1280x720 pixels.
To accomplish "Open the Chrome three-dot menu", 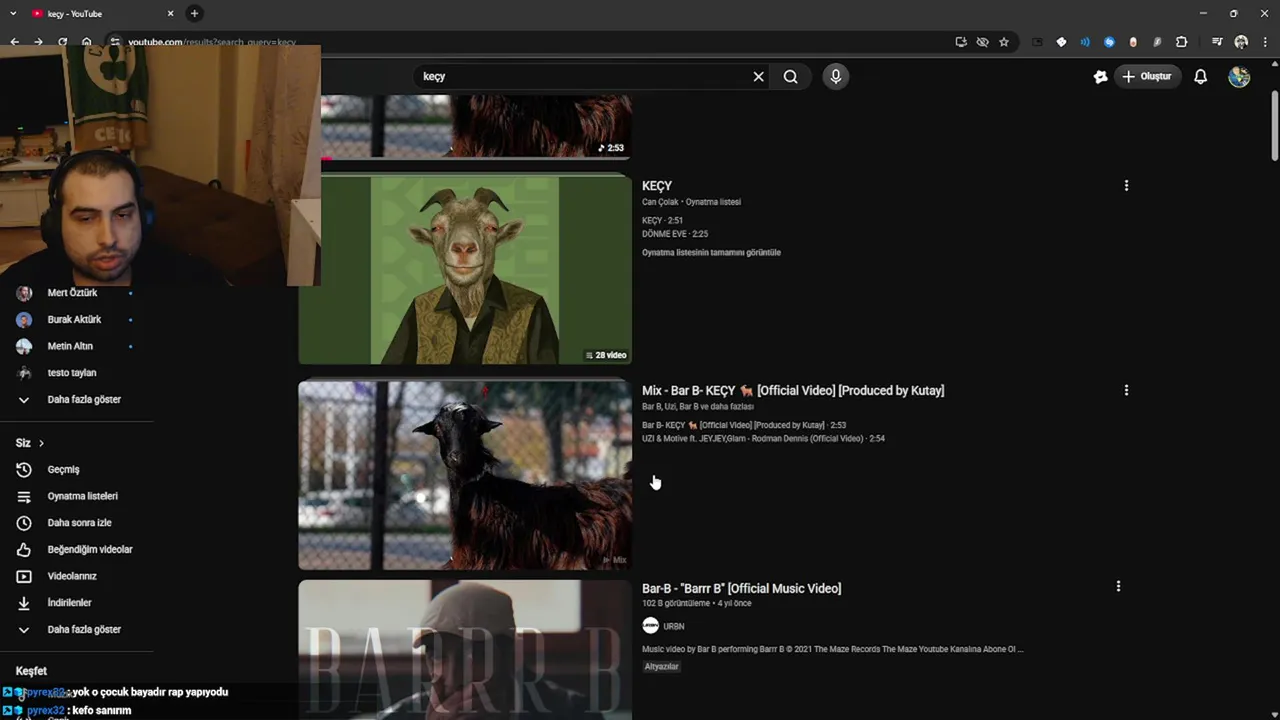I will pyautogui.click(x=1264, y=42).
